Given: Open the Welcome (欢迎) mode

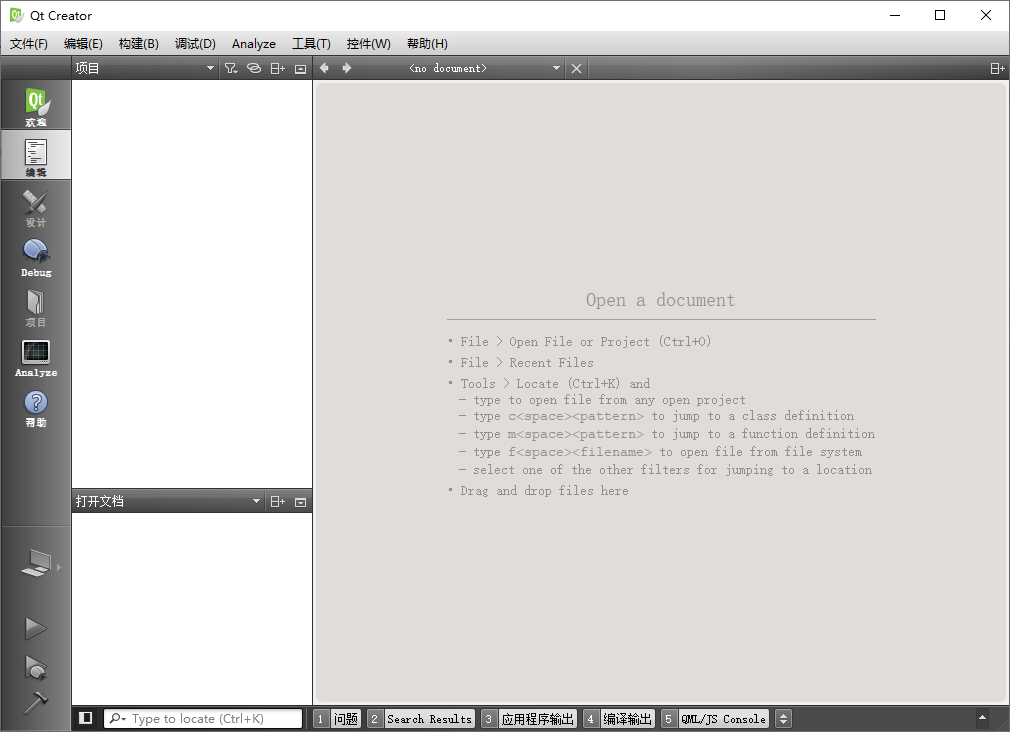Looking at the screenshot, I should 36,105.
